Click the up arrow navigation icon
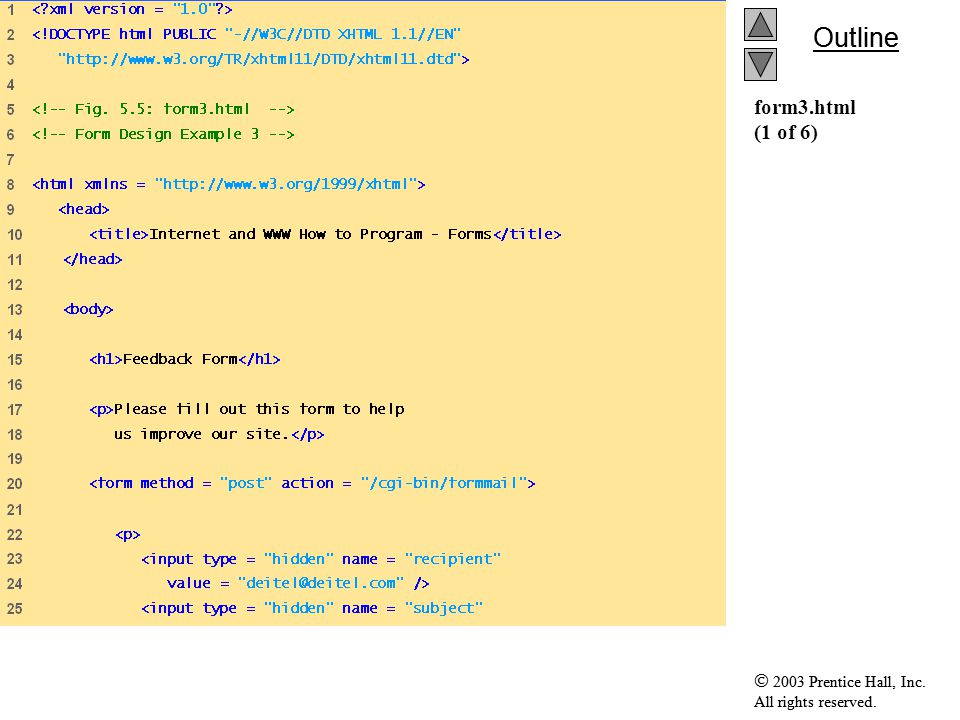960x720 pixels. coord(760,24)
